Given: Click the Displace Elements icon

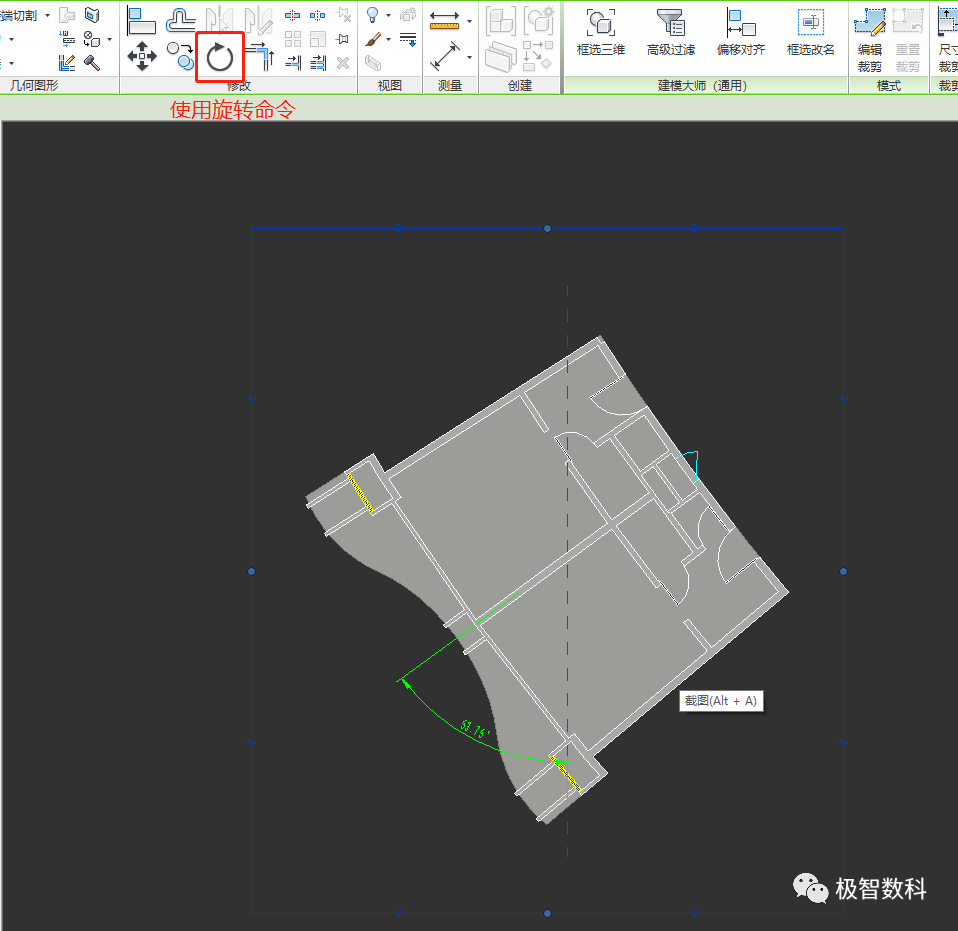Looking at the screenshot, I should [408, 15].
